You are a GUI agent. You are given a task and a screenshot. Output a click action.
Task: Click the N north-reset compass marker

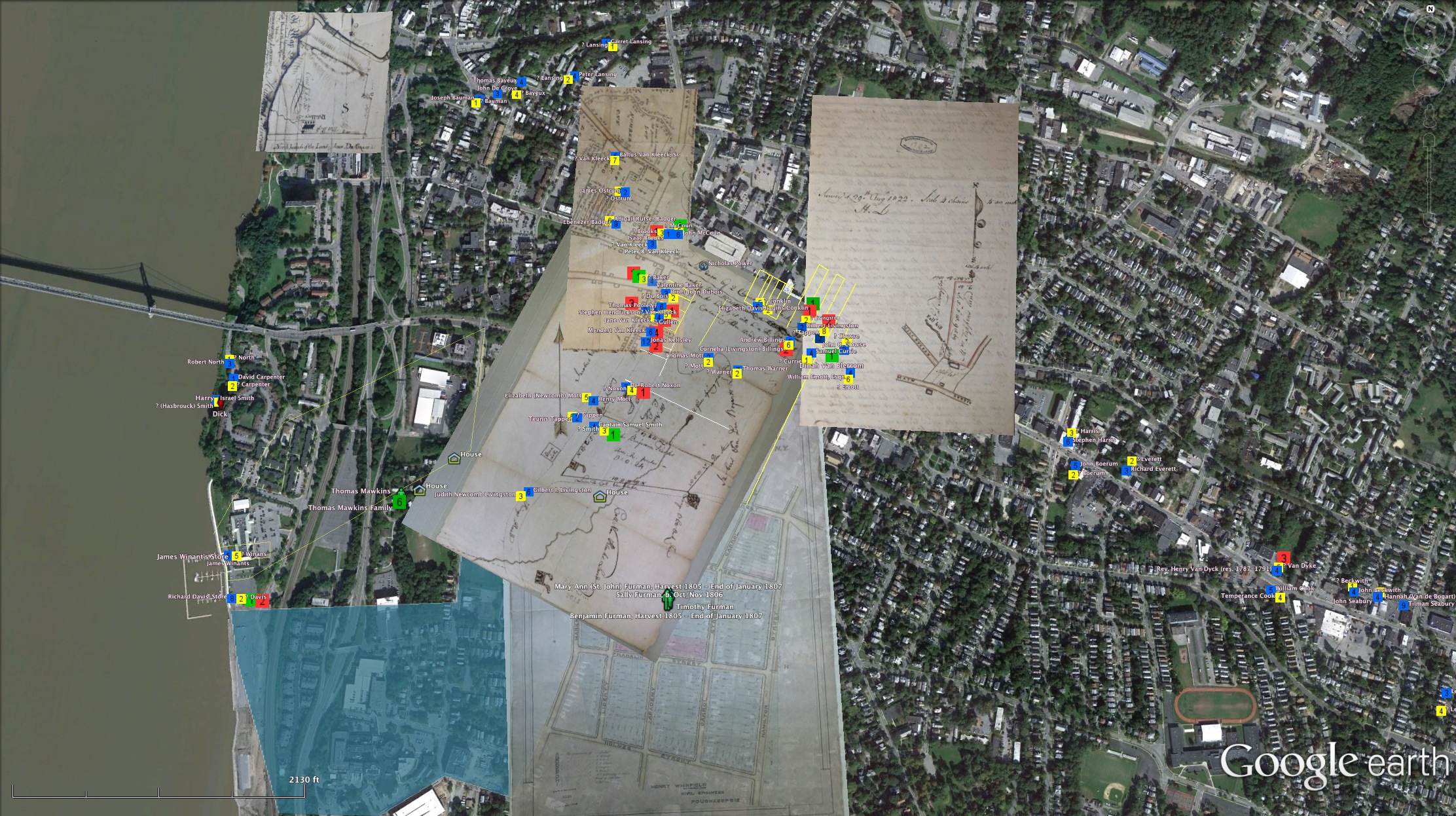[x=1430, y=9]
